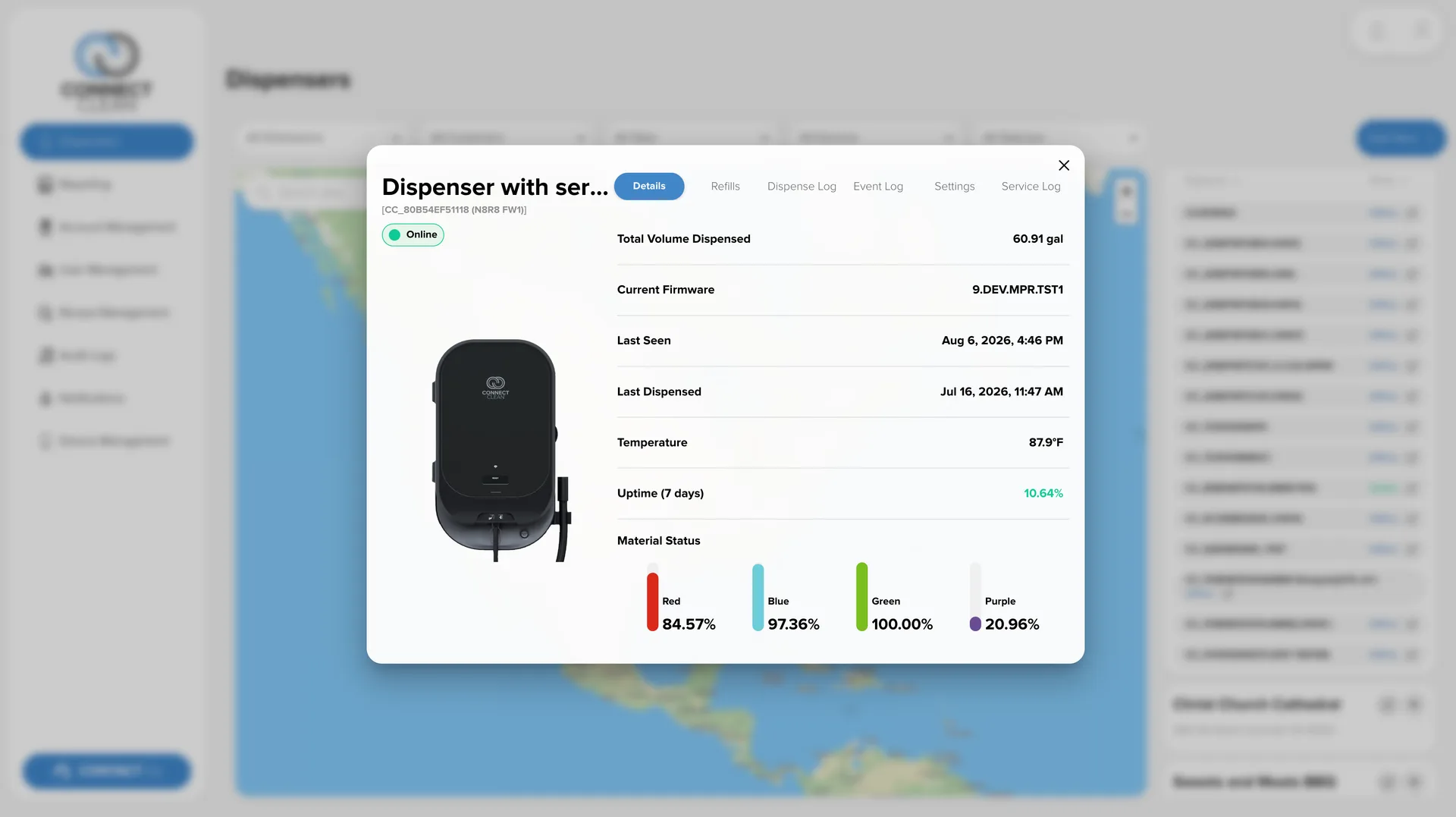Click the green Online status dot

point(394,235)
